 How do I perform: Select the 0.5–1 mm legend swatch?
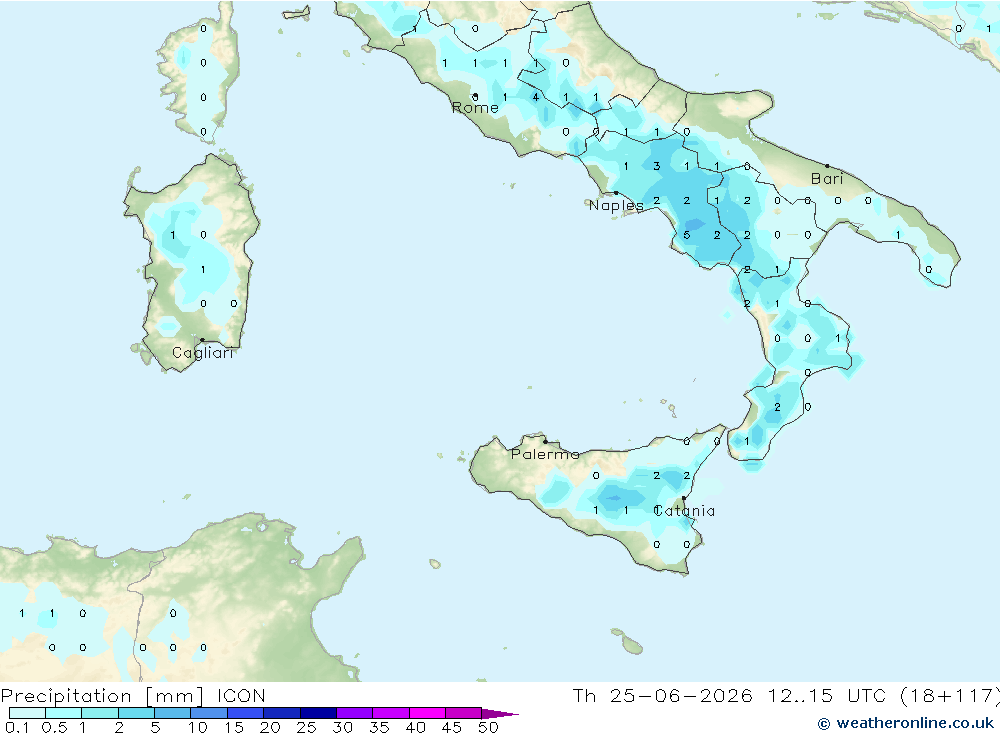click(64, 713)
